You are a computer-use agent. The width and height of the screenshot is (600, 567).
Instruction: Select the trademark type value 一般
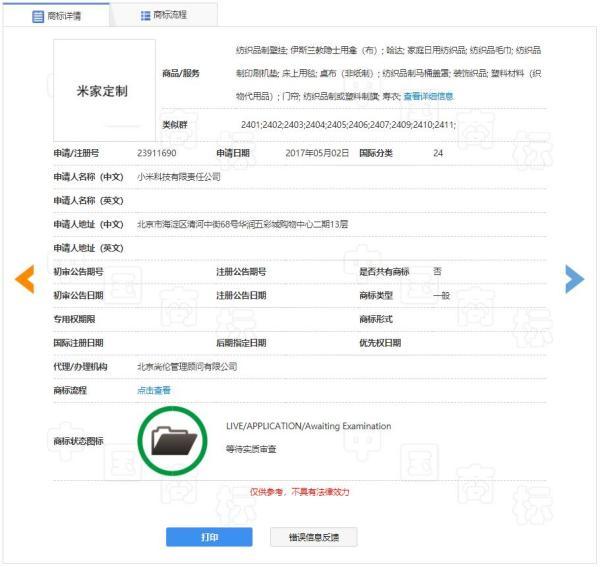tap(441, 295)
